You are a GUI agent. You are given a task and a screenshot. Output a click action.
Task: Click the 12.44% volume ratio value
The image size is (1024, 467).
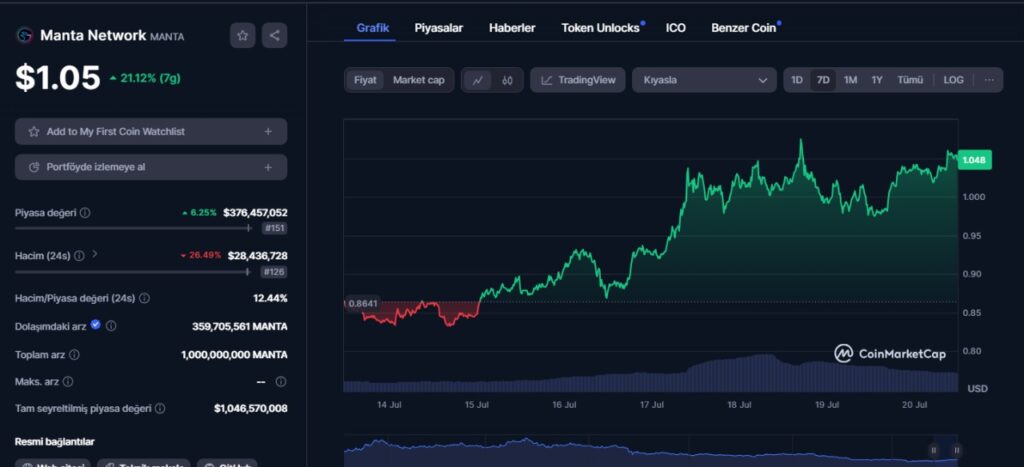pyautogui.click(x=270, y=298)
